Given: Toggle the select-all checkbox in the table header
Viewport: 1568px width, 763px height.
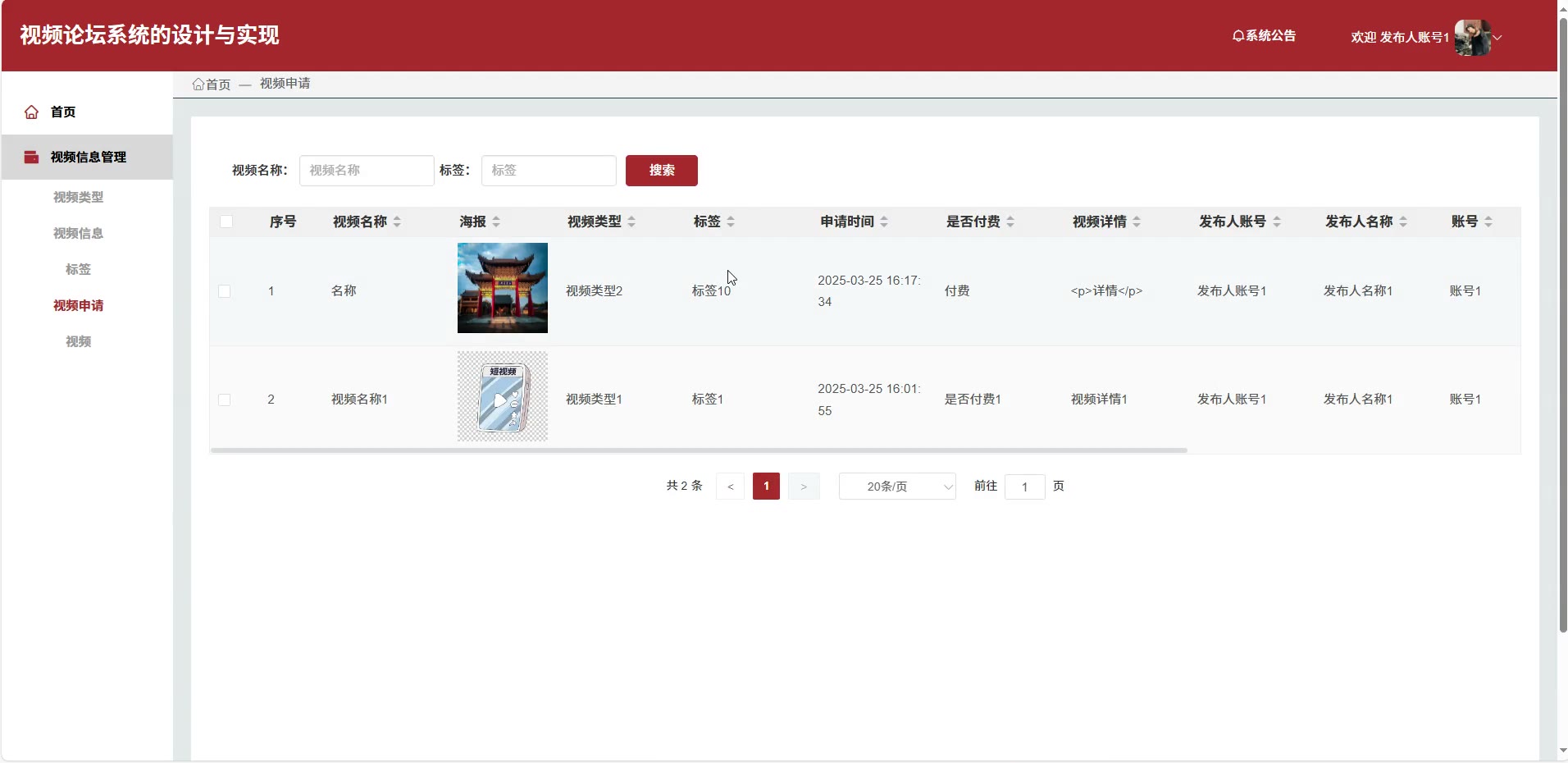Looking at the screenshot, I should [x=226, y=222].
